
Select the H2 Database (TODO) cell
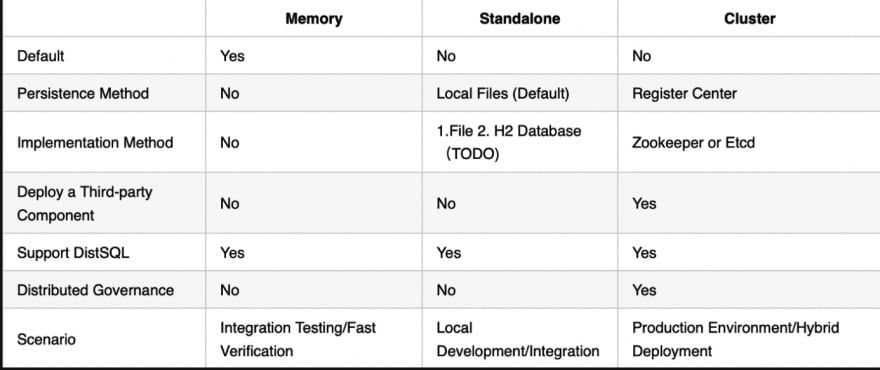(x=509, y=143)
